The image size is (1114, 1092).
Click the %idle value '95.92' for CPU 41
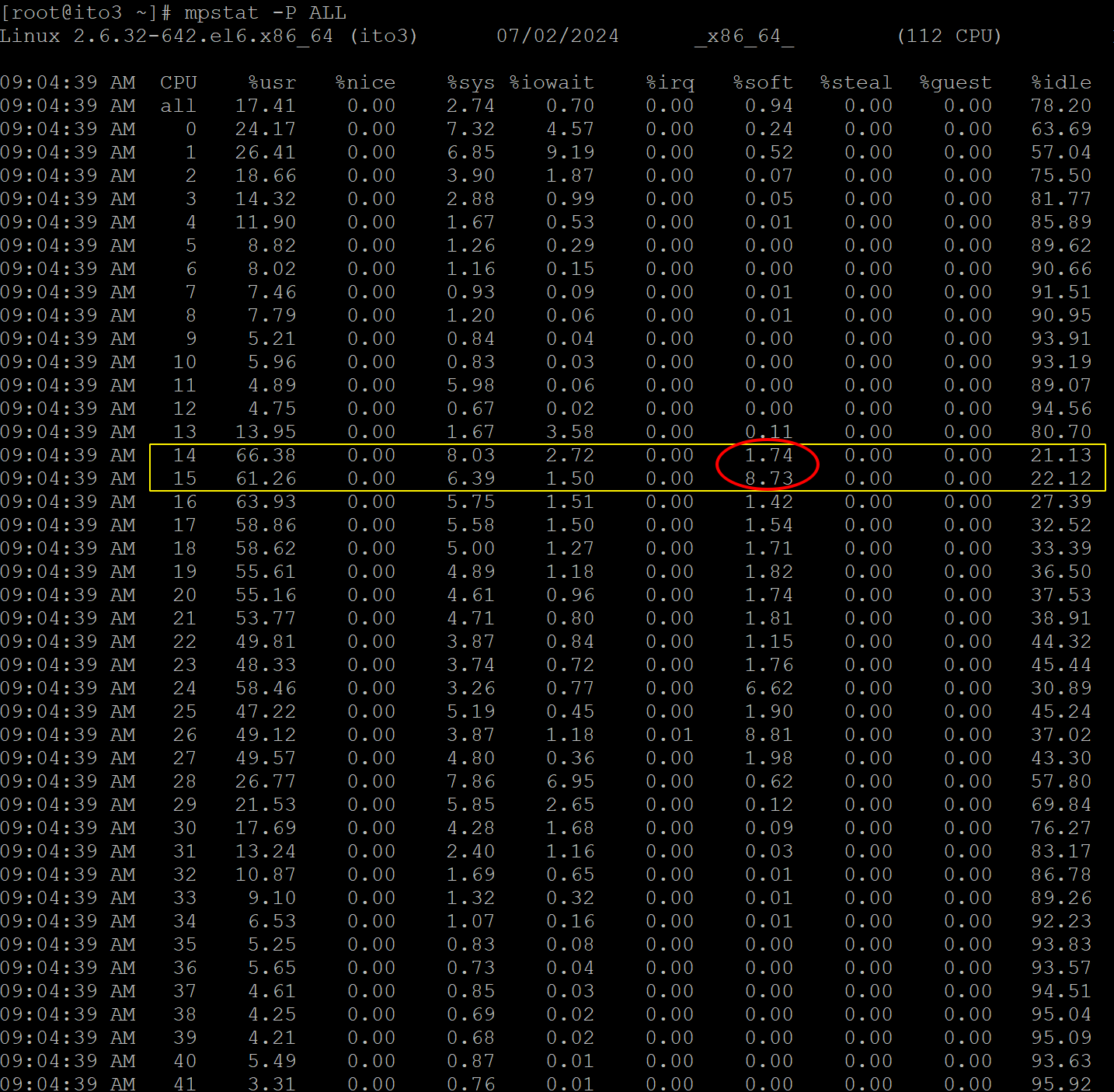click(x=1061, y=1083)
